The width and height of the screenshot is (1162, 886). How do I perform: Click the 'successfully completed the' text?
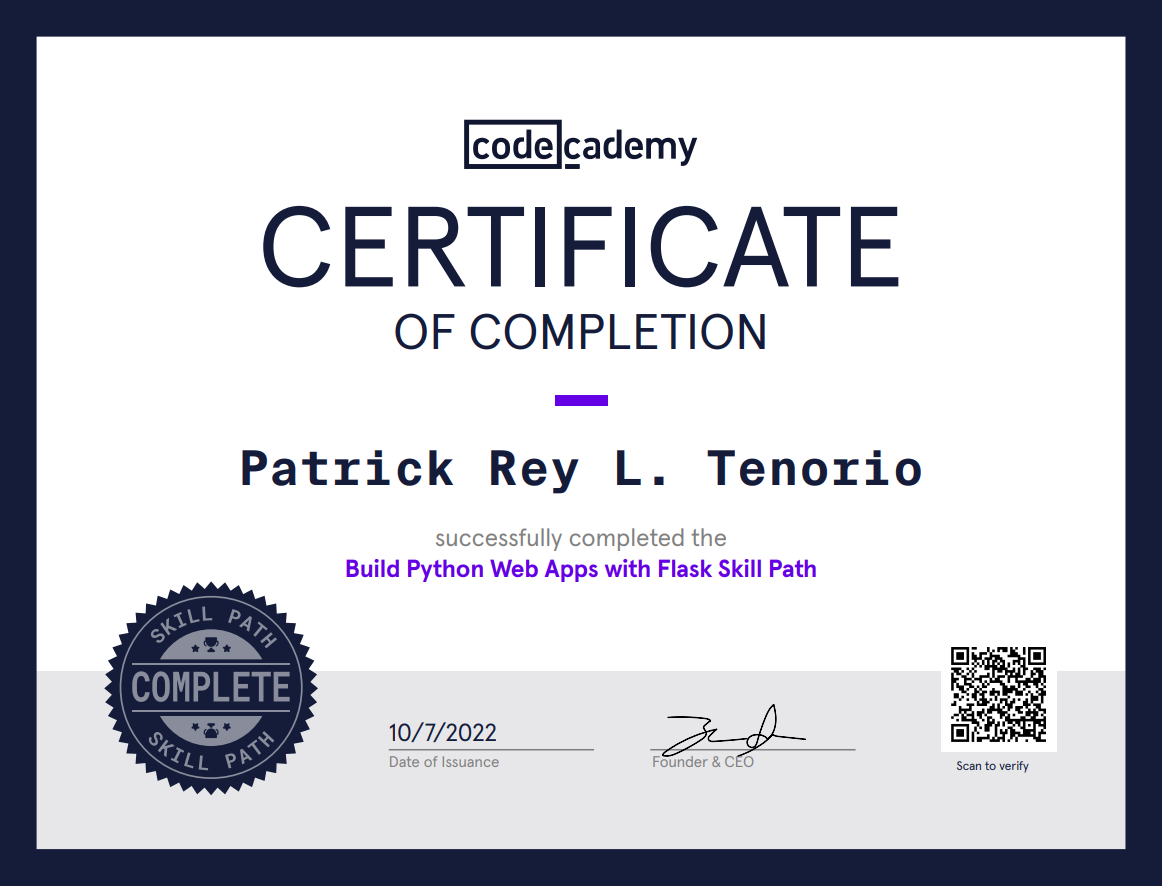tap(581, 538)
